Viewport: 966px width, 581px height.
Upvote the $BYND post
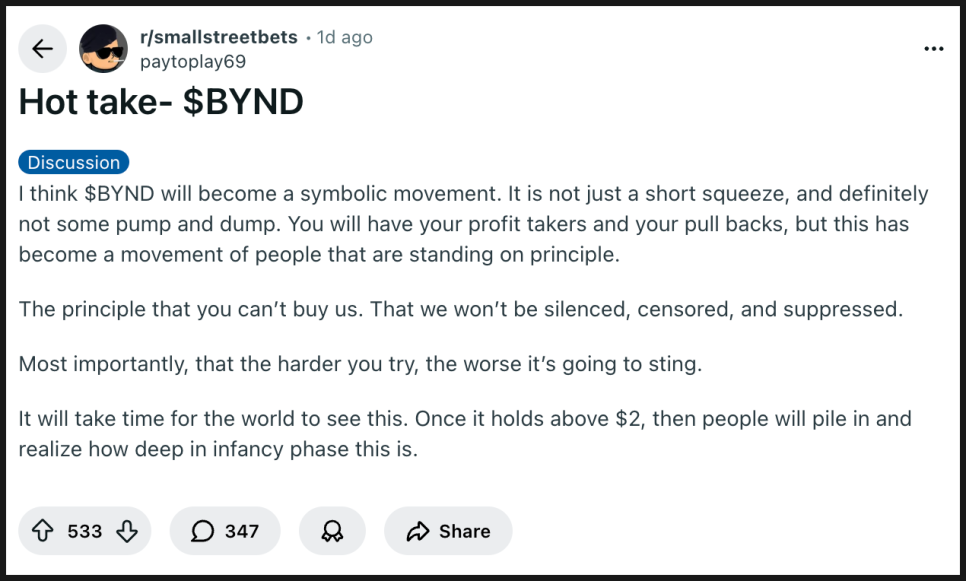42,531
